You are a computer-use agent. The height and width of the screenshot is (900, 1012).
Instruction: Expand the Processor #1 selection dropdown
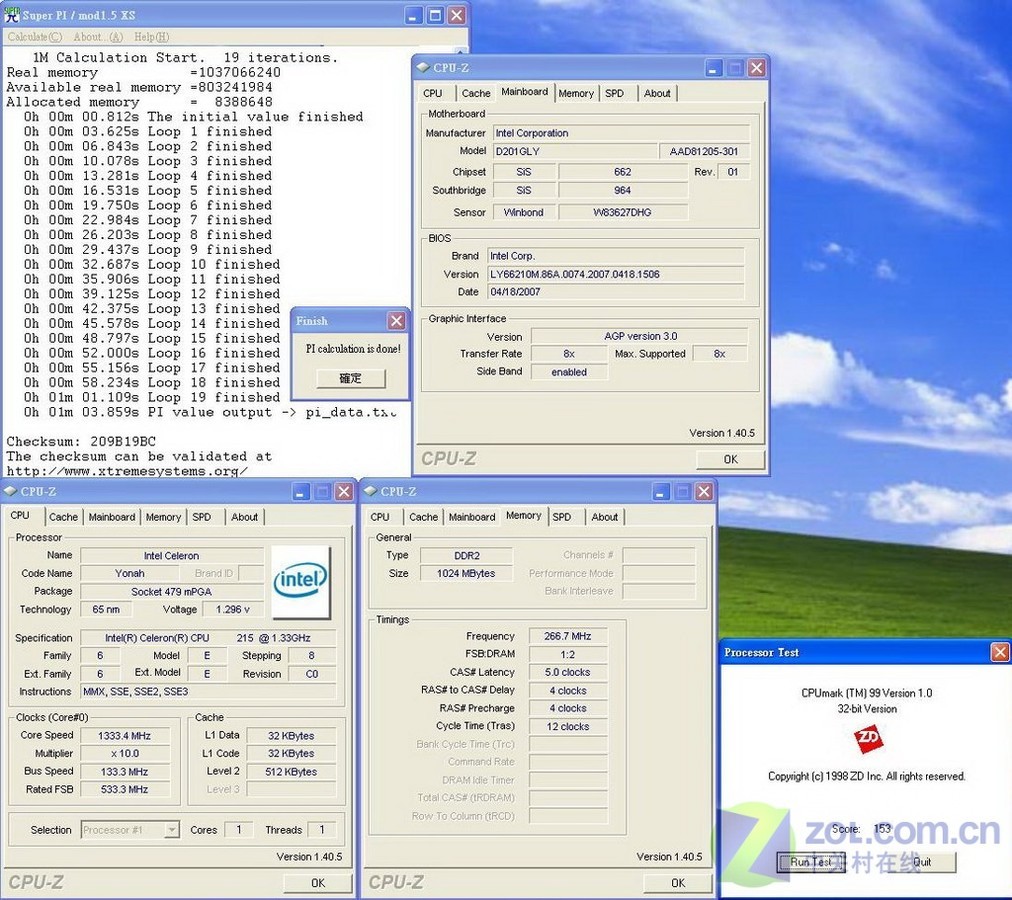pyautogui.click(x=172, y=830)
